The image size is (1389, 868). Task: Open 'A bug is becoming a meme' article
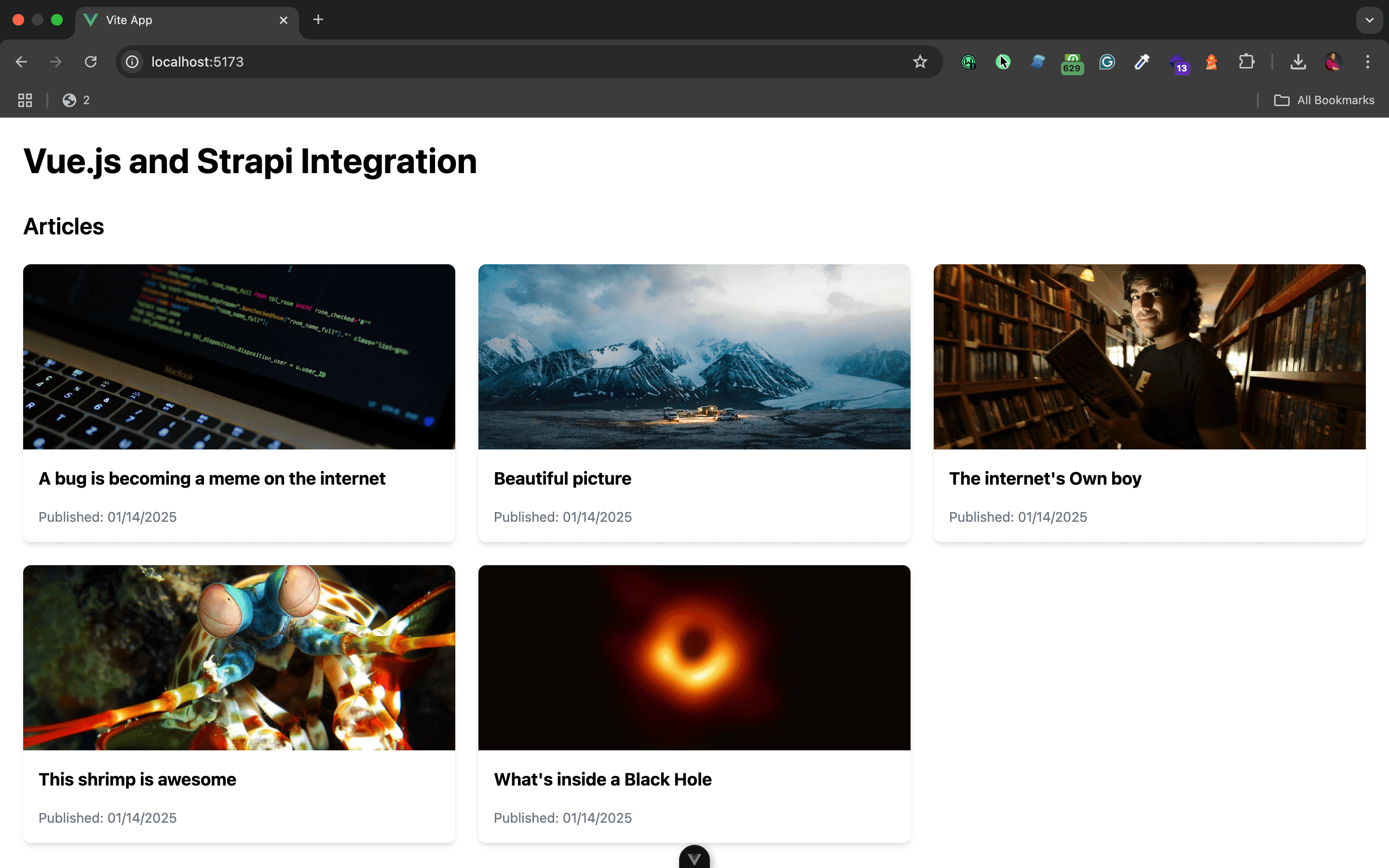(212, 478)
